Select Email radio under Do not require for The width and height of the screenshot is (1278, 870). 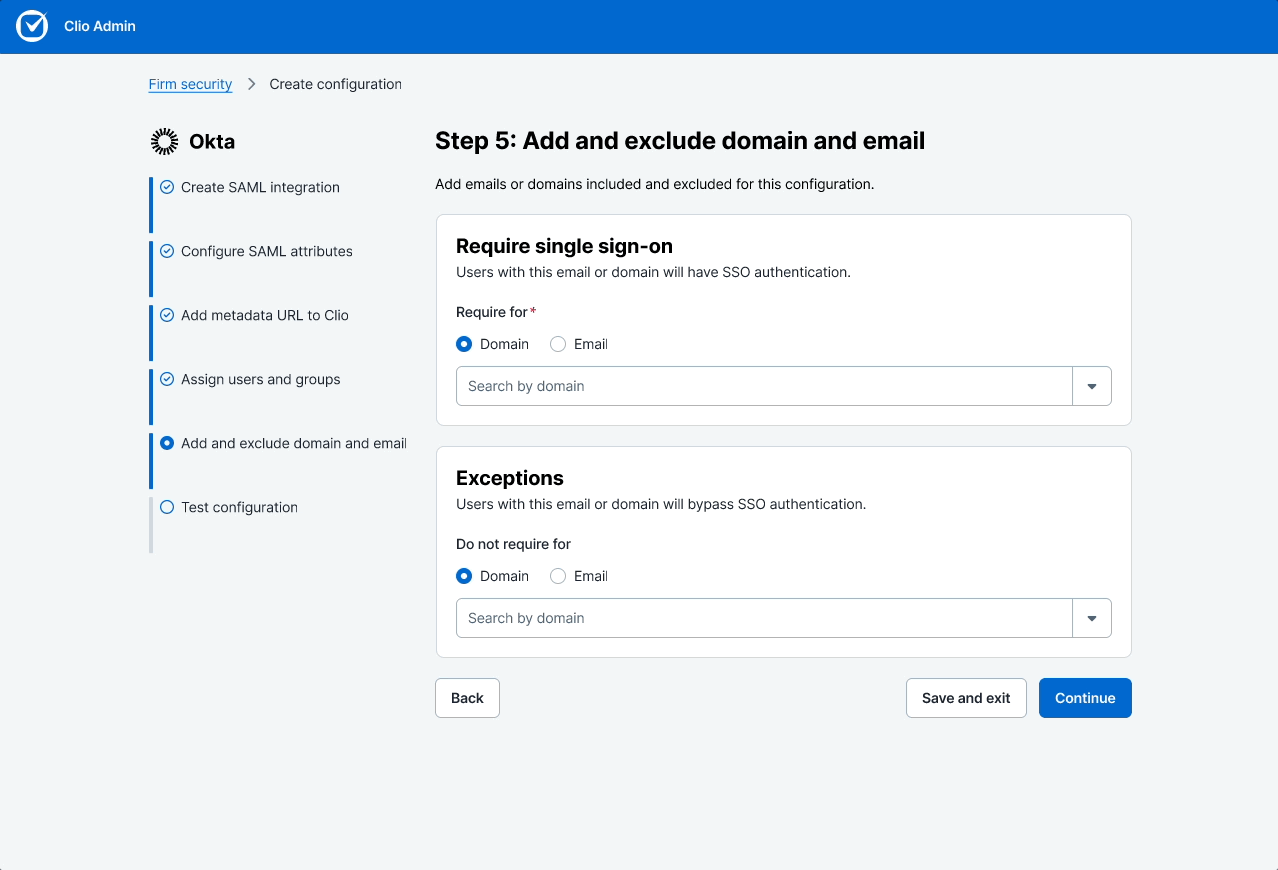coord(558,576)
